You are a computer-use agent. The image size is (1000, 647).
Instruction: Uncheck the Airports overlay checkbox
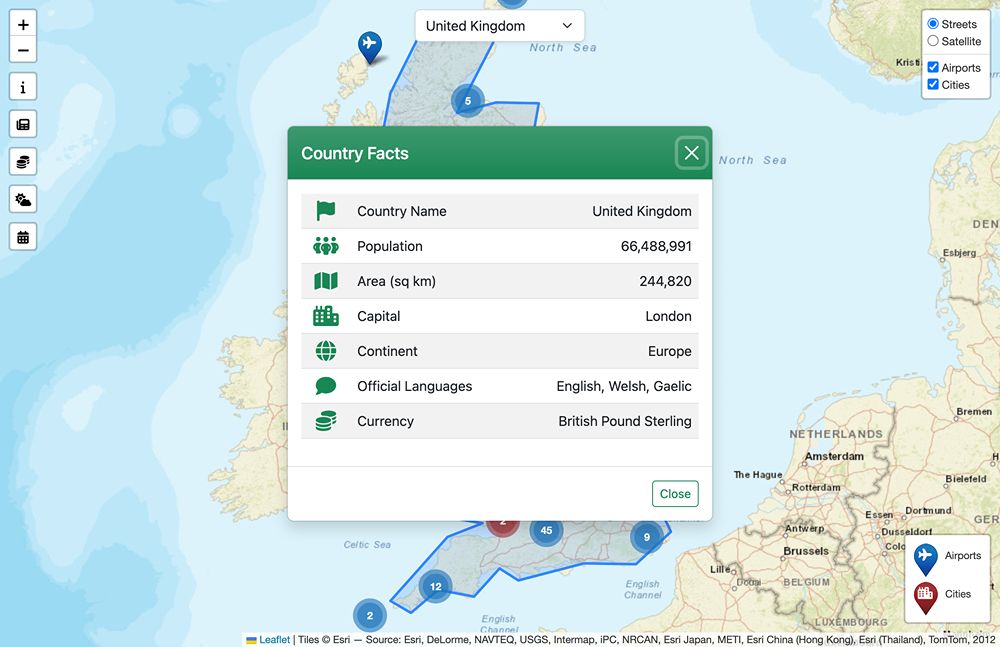click(933, 68)
